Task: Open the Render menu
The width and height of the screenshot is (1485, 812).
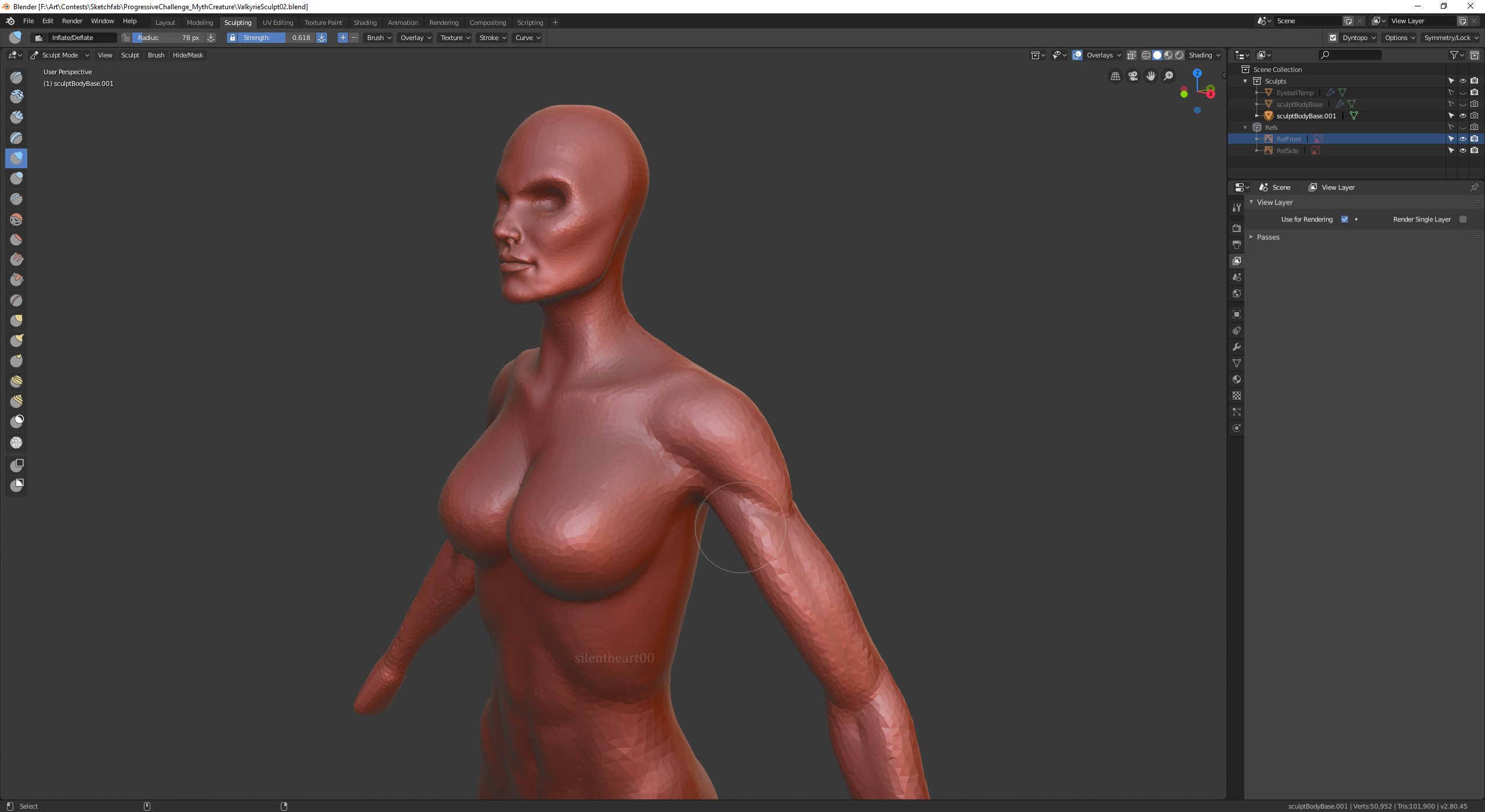Action: point(72,21)
